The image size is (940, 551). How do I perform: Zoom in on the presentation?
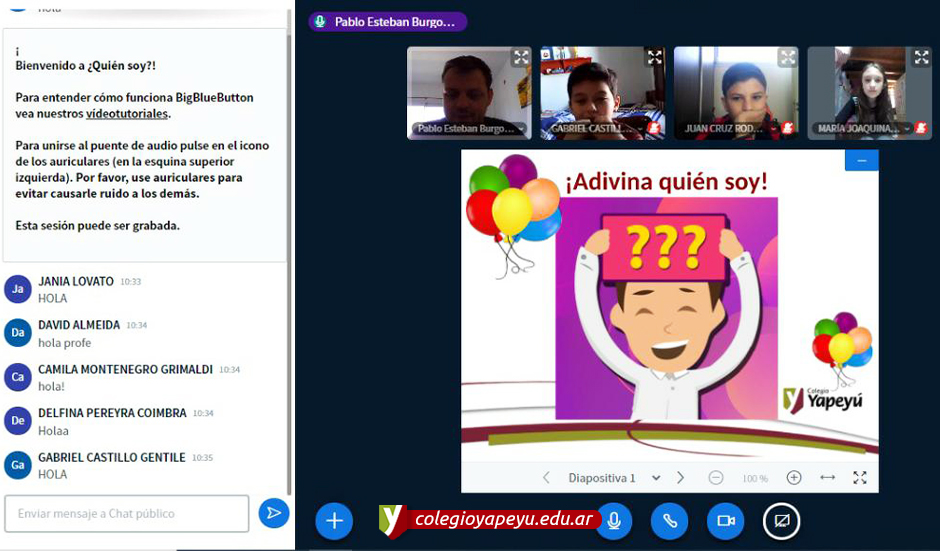click(794, 478)
